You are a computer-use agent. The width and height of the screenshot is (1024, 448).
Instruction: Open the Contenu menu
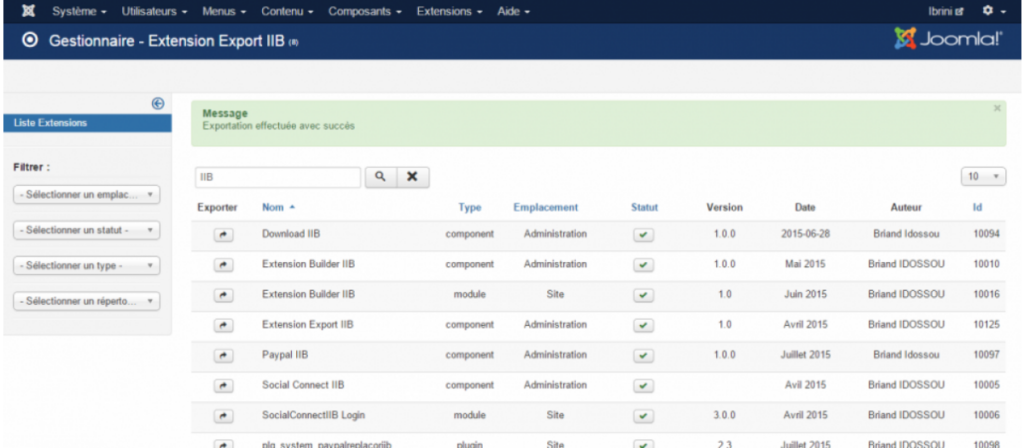pyautogui.click(x=287, y=11)
